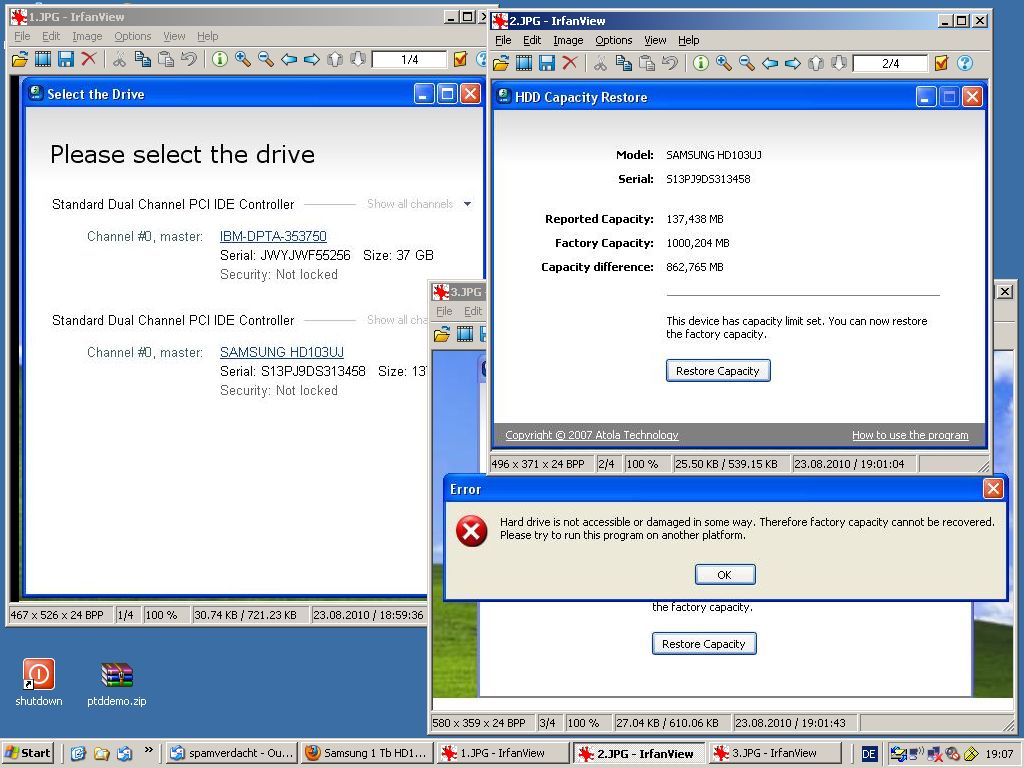The width and height of the screenshot is (1024, 768).
Task: Click the DE language indicator in the tray
Action: pyautogui.click(x=869, y=754)
